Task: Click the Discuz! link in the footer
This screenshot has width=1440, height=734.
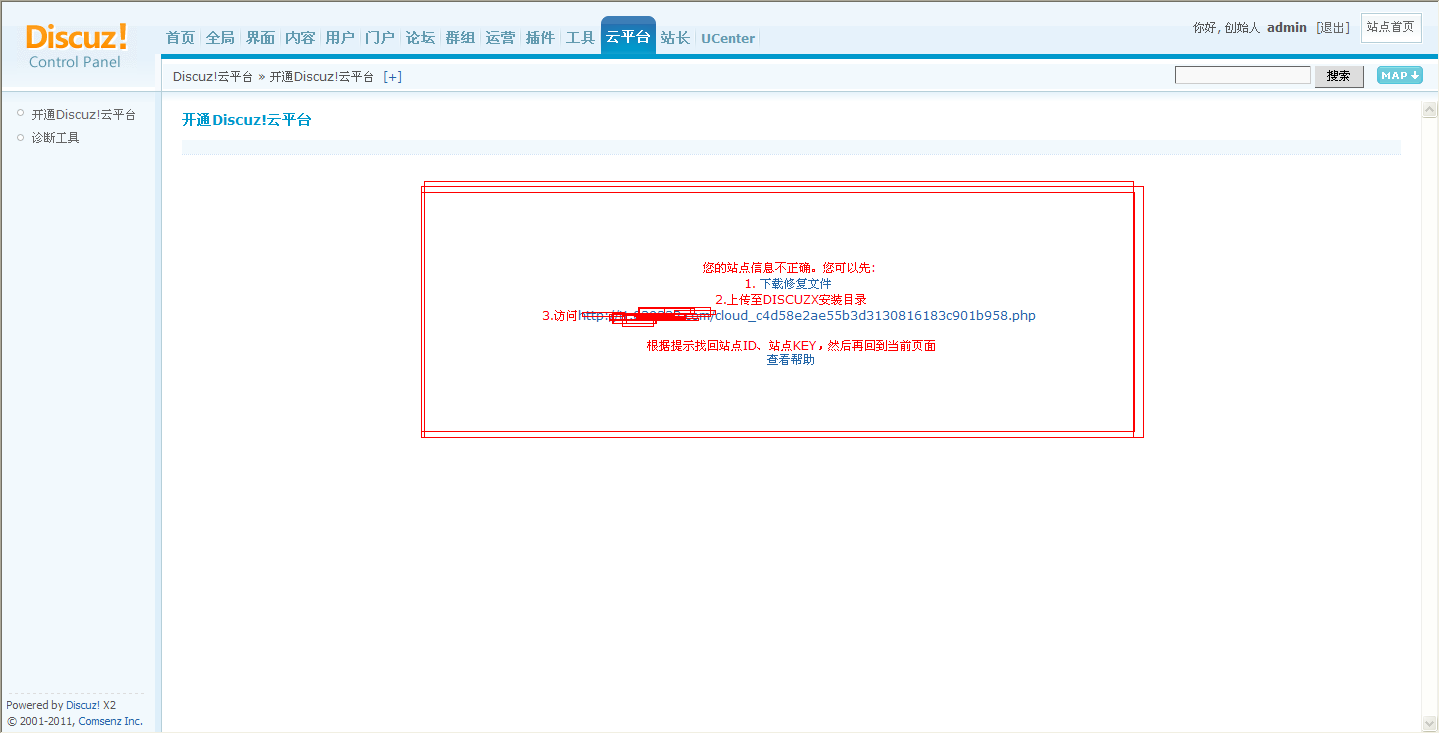Action: 83,705
